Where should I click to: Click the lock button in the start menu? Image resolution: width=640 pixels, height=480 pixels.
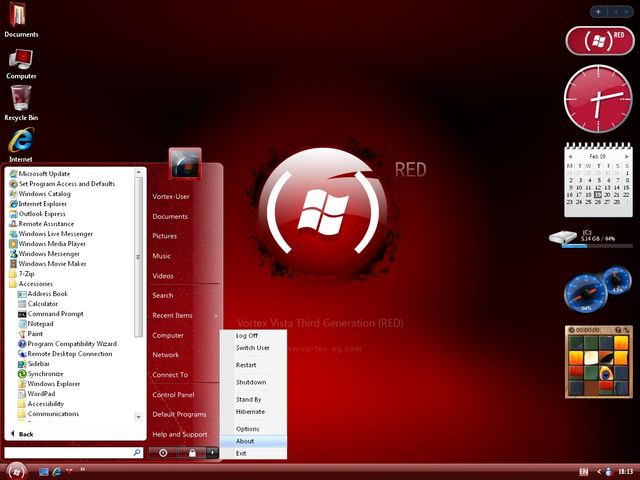[192, 453]
